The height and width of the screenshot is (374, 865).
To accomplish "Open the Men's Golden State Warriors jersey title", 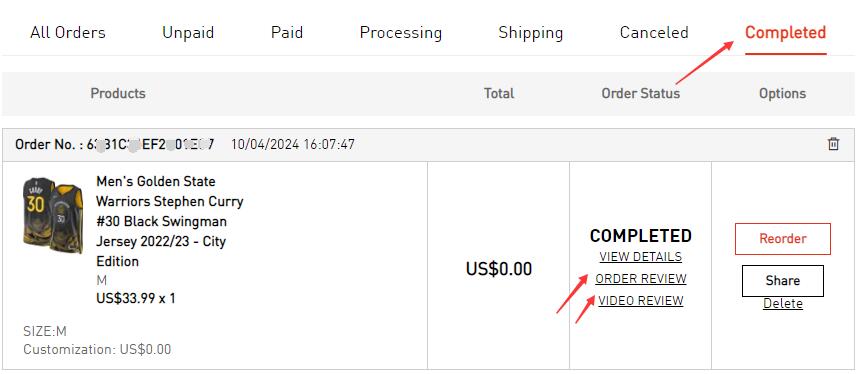I will 170,221.
